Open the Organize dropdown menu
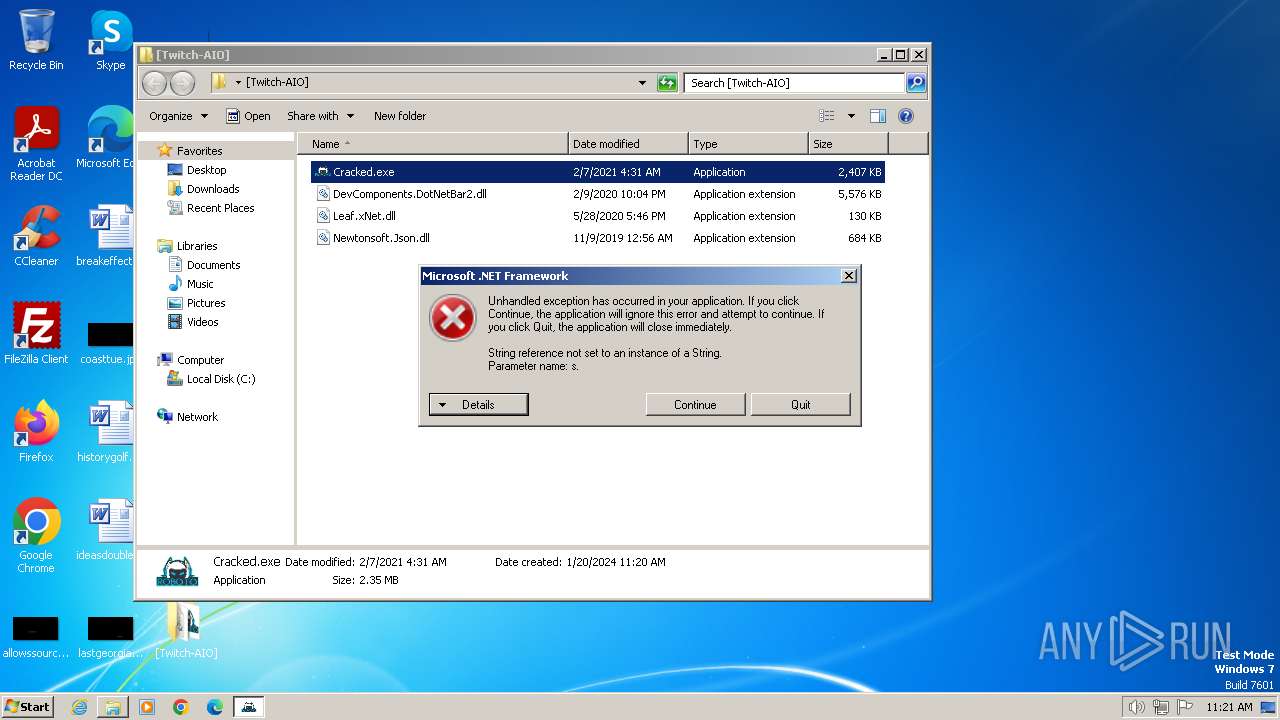Image resolution: width=1280 pixels, height=720 pixels. 179,116
